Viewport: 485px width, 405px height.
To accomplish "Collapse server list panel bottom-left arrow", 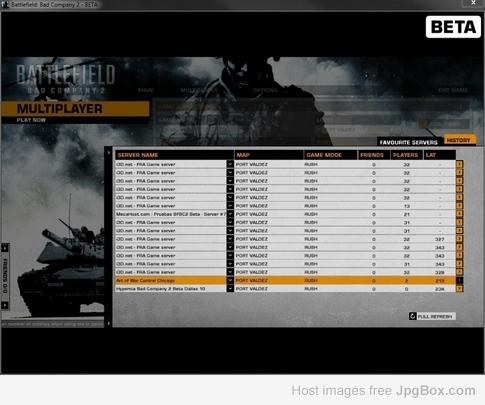I will 108,323.
